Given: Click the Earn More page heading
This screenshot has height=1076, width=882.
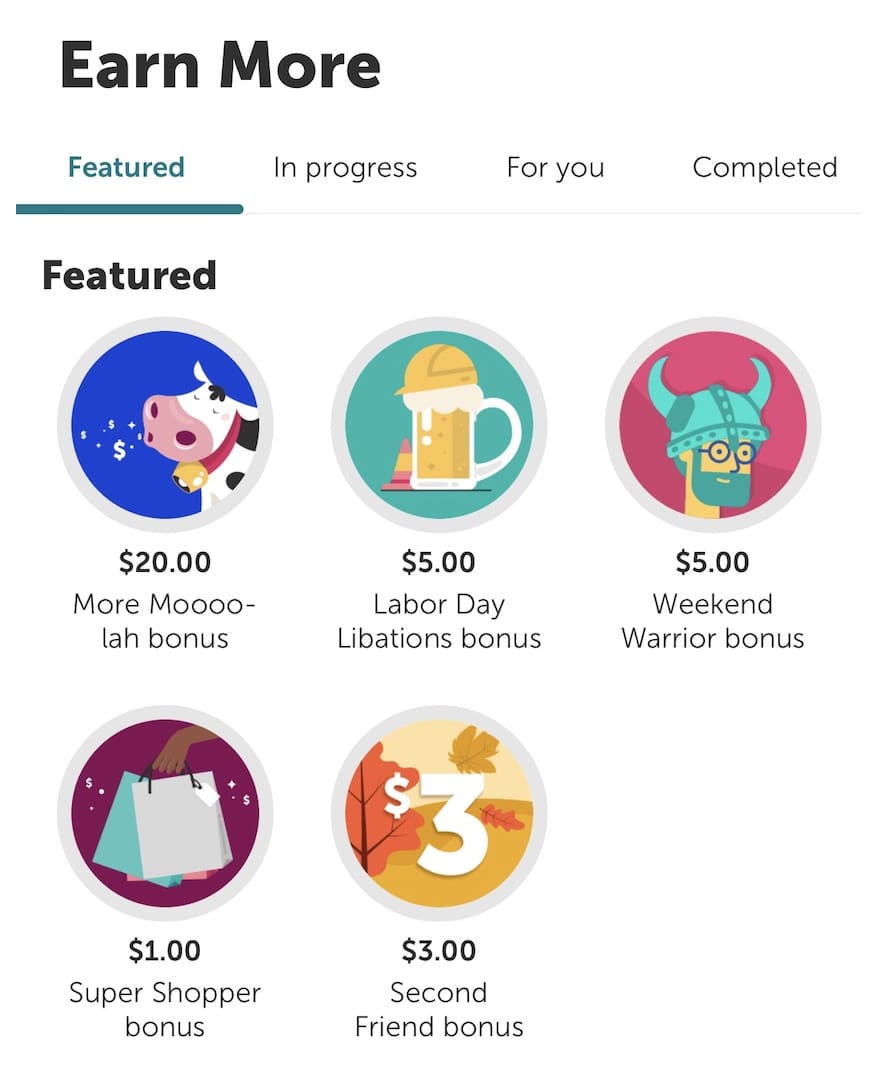Looking at the screenshot, I should click(220, 66).
